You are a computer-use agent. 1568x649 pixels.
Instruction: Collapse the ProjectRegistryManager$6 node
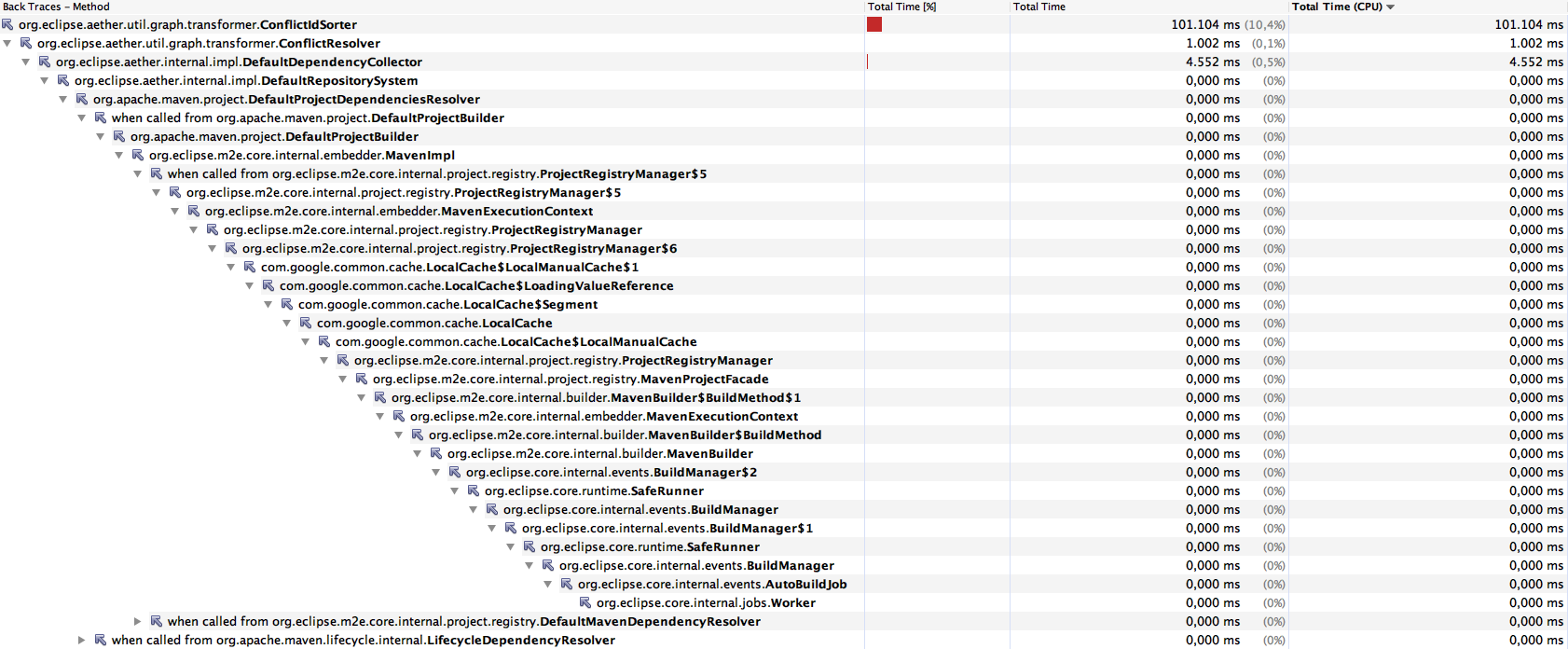click(x=213, y=248)
